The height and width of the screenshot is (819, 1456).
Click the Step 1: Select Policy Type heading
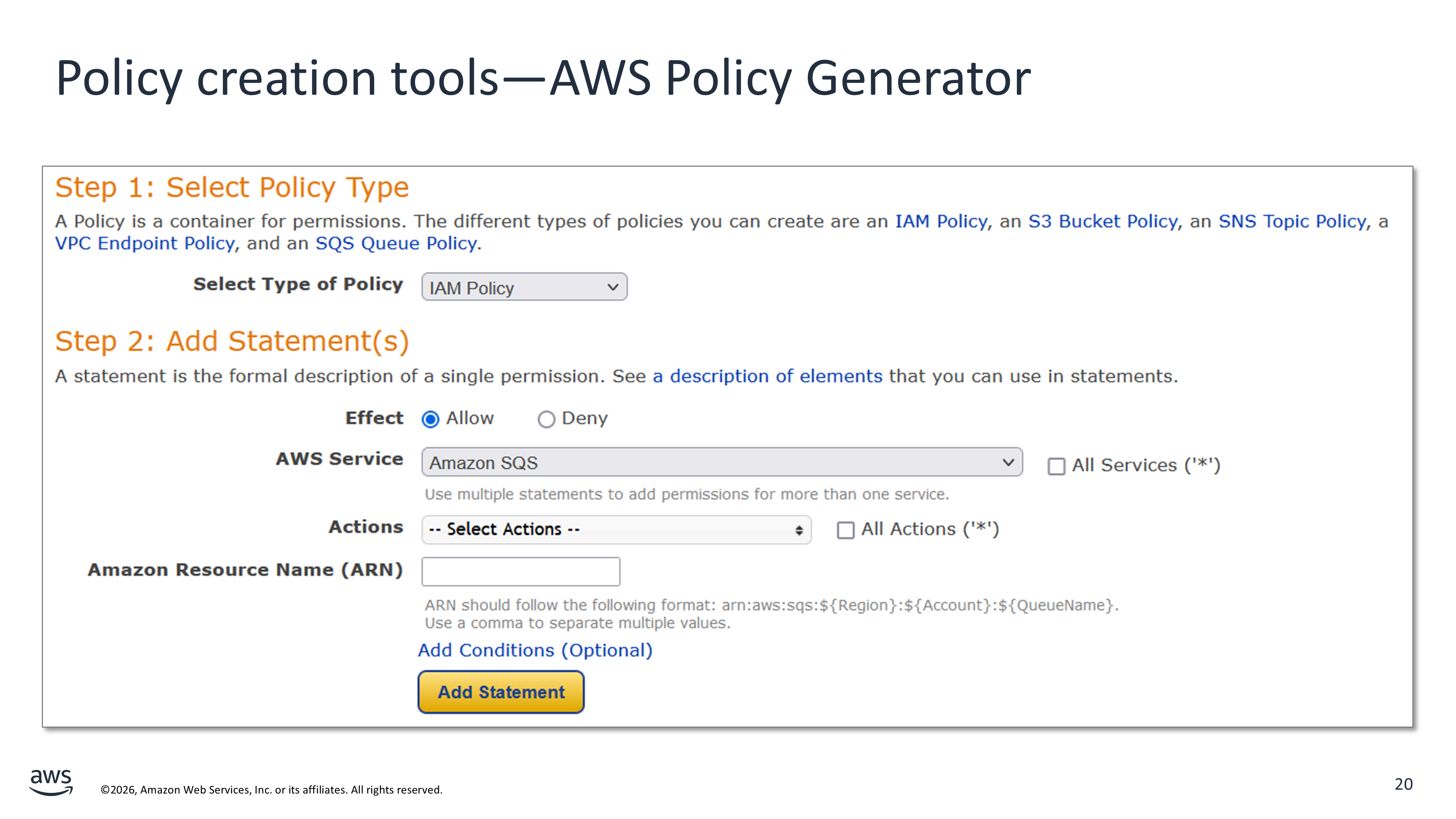(232, 187)
